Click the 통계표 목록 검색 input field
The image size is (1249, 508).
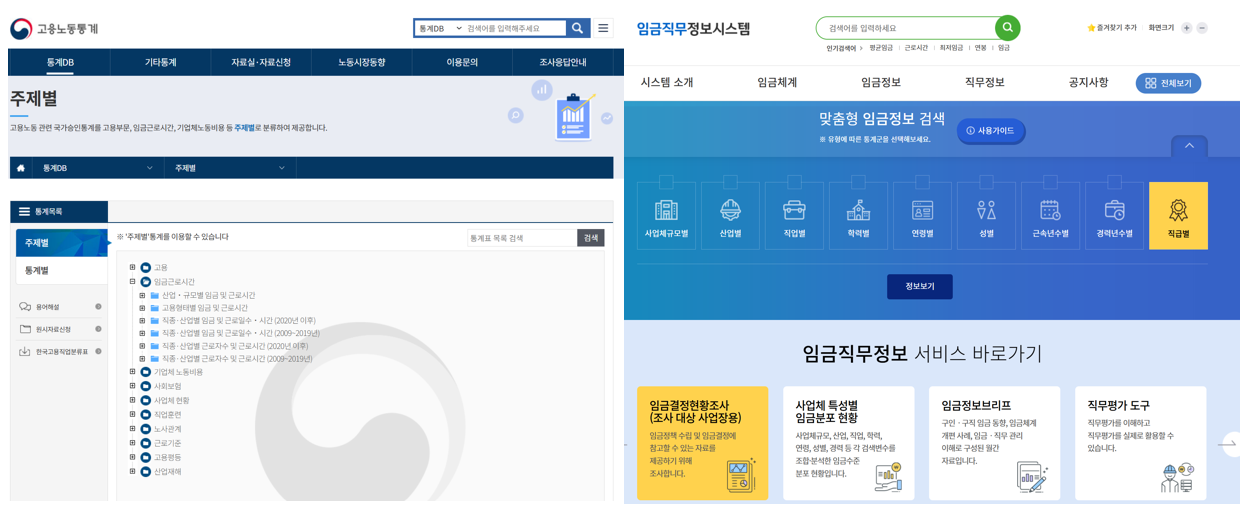click(522, 238)
